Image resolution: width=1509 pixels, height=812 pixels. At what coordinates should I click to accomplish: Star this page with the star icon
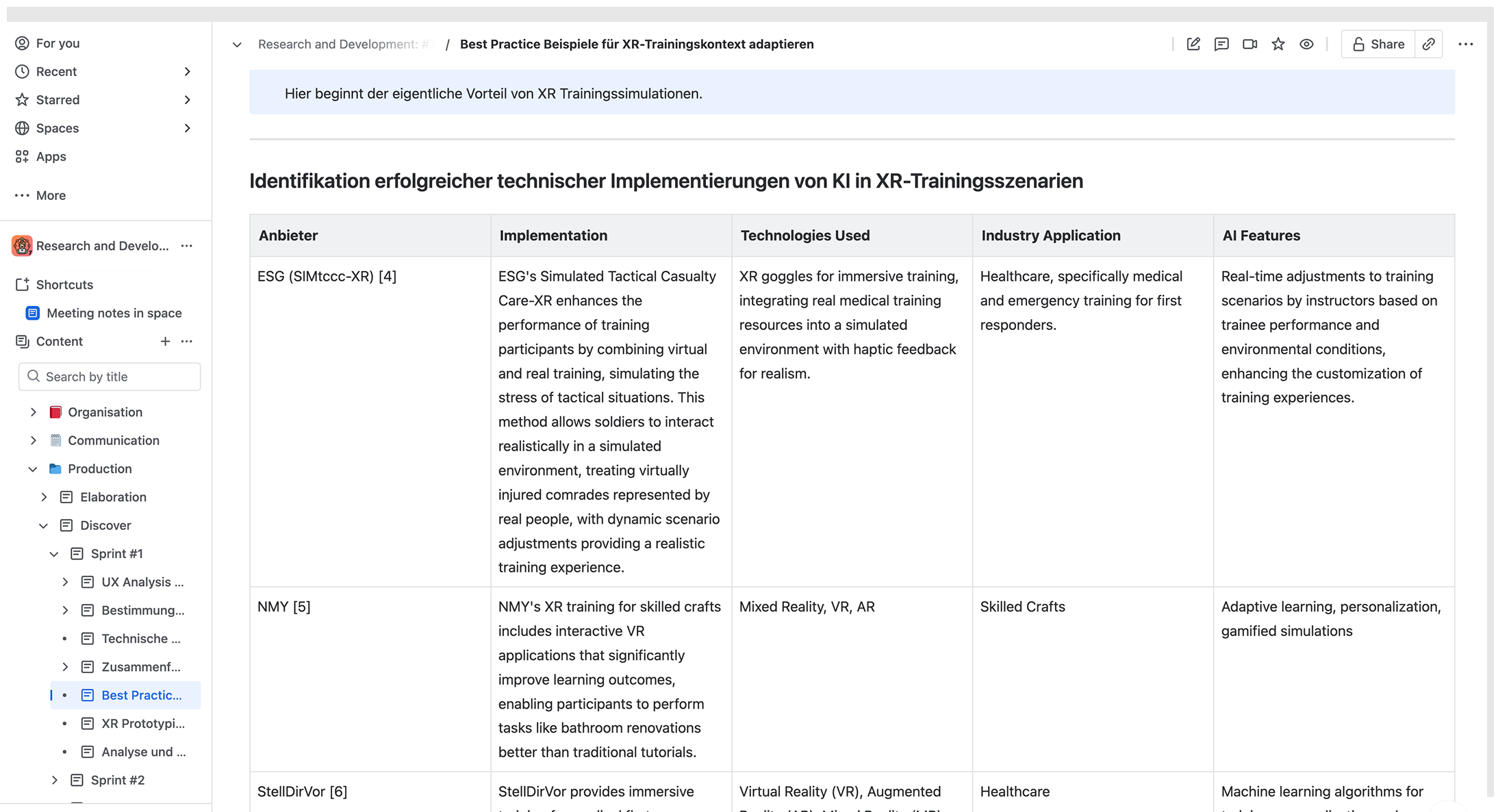1278,44
